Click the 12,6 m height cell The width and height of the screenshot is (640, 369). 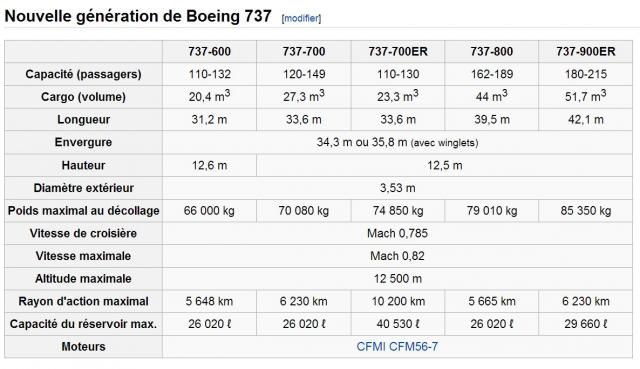(209, 165)
